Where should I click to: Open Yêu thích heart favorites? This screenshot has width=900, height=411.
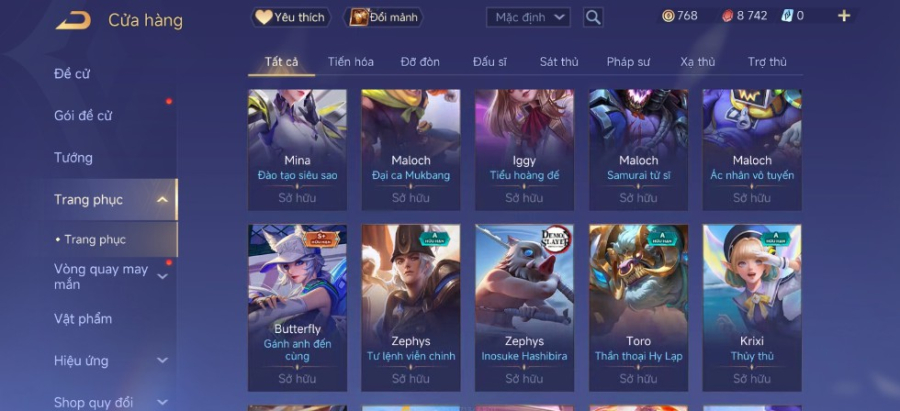point(290,17)
